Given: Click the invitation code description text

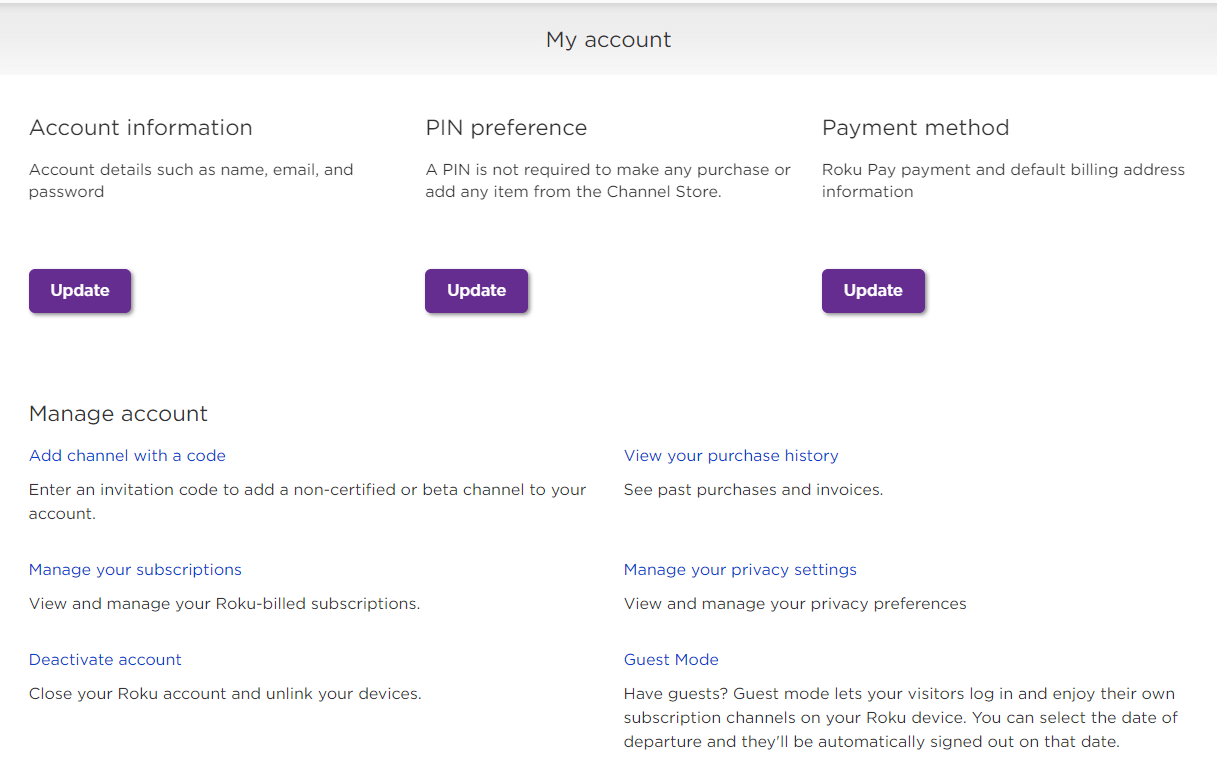Looking at the screenshot, I should click(307, 501).
